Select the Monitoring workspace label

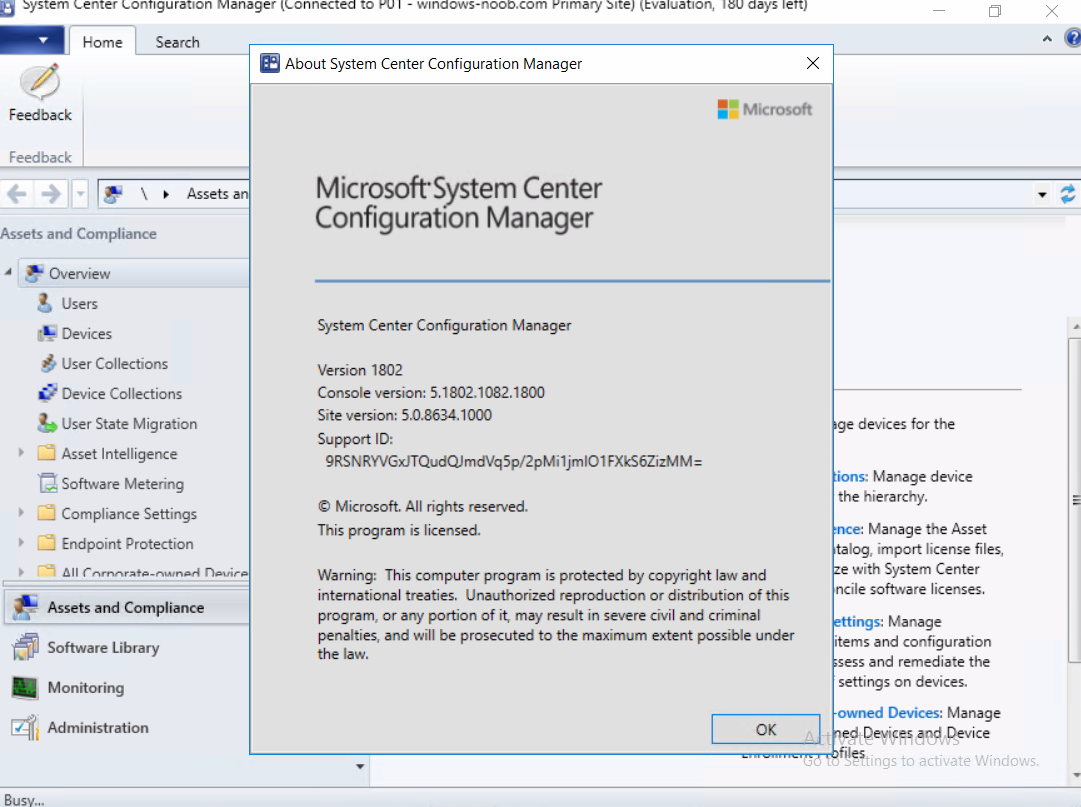(x=85, y=688)
